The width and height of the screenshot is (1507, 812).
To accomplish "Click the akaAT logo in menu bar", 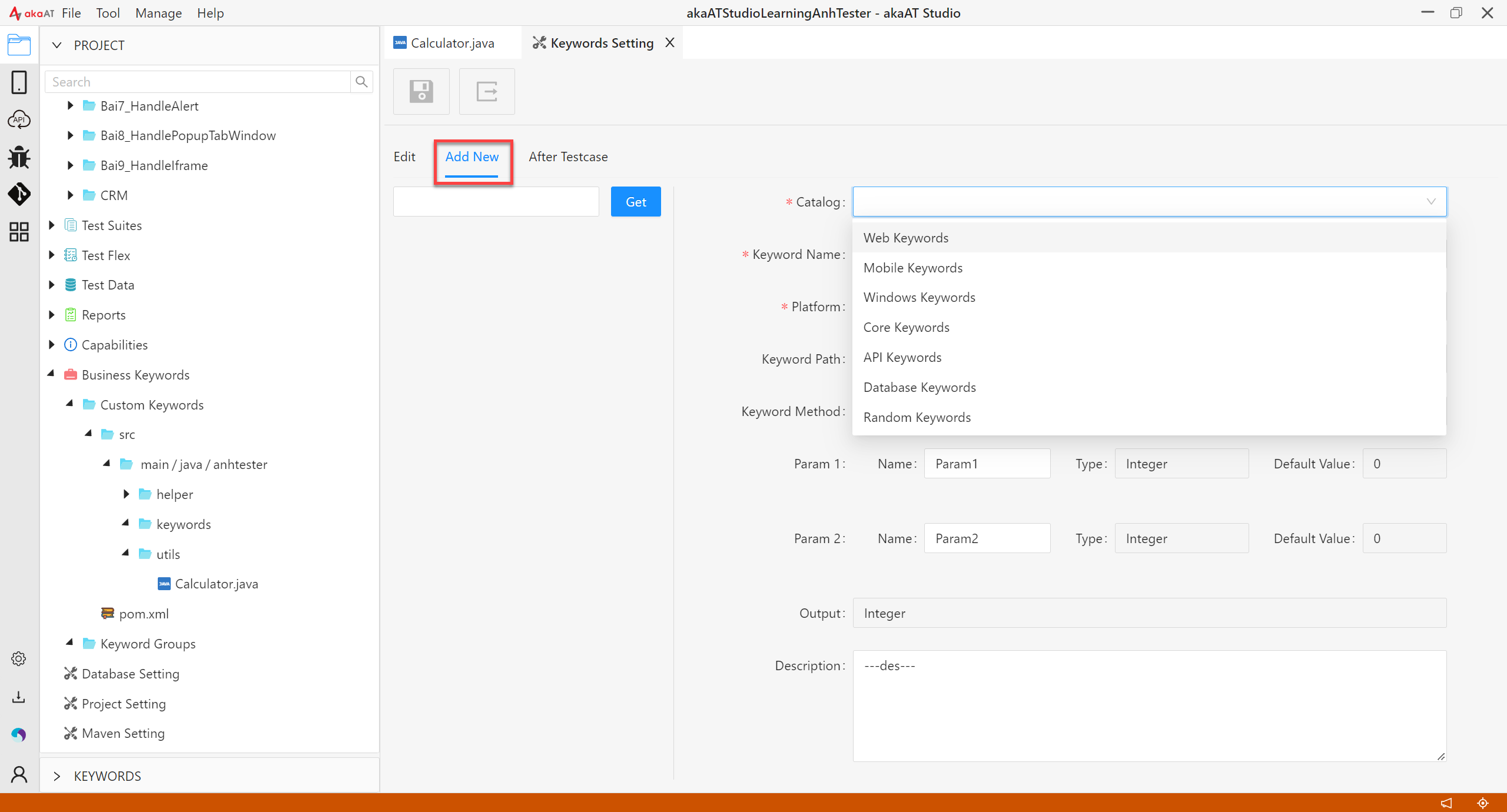I will 32,13.
